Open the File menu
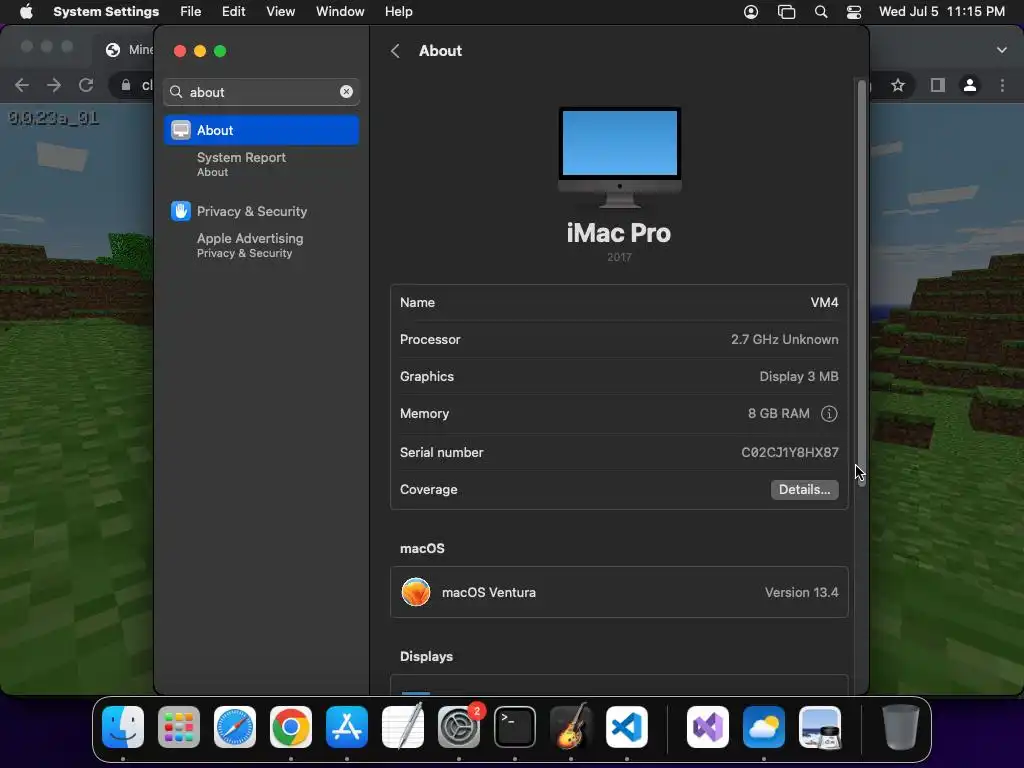Viewport: 1024px width, 768px height. (x=191, y=12)
